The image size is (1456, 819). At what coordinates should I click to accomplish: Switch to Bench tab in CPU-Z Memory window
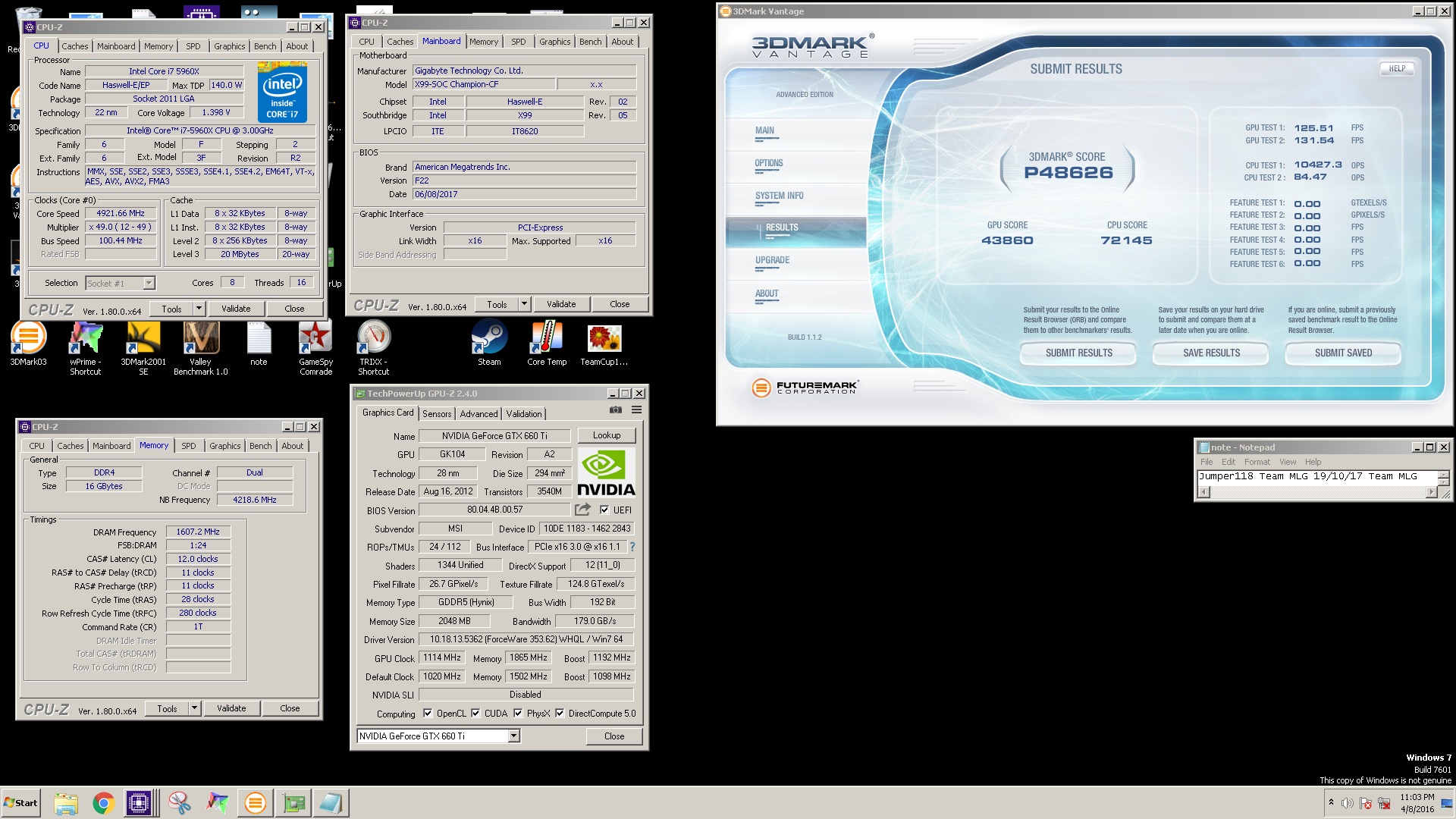tap(260, 446)
